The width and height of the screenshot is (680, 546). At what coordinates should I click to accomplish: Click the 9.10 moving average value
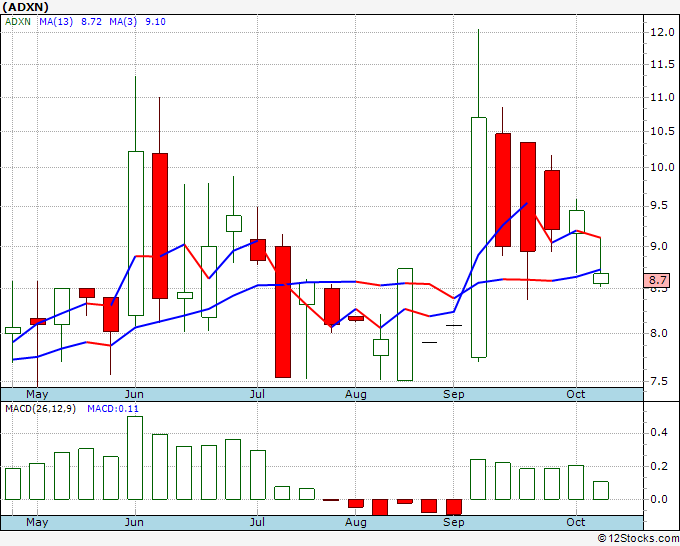155,22
